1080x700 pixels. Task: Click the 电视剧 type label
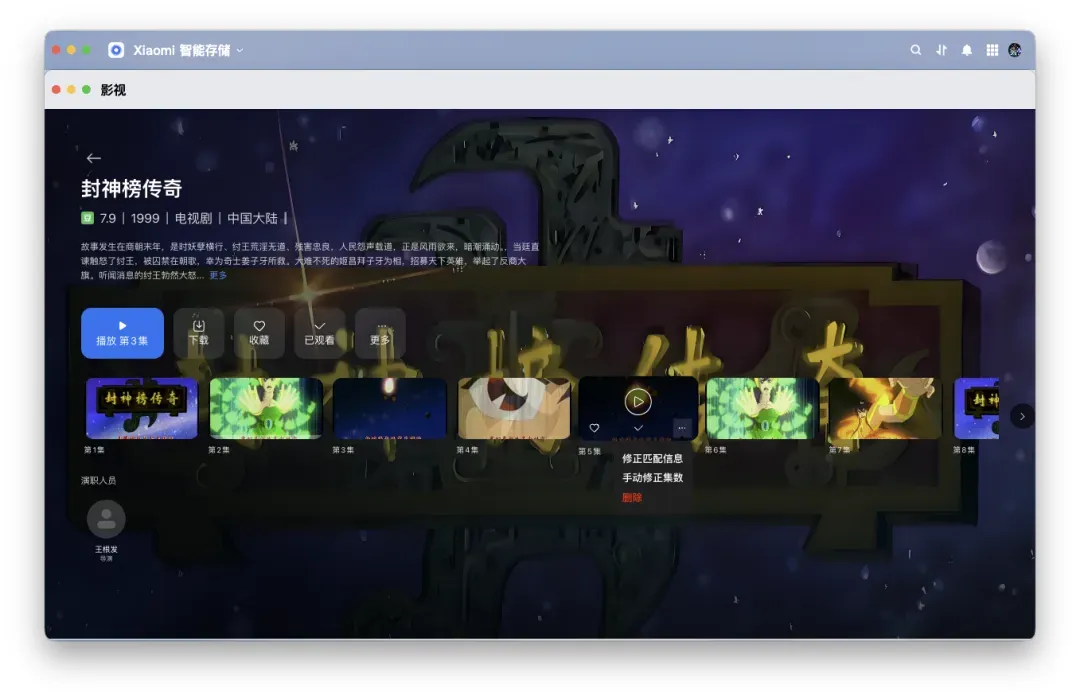pyautogui.click(x=193, y=218)
